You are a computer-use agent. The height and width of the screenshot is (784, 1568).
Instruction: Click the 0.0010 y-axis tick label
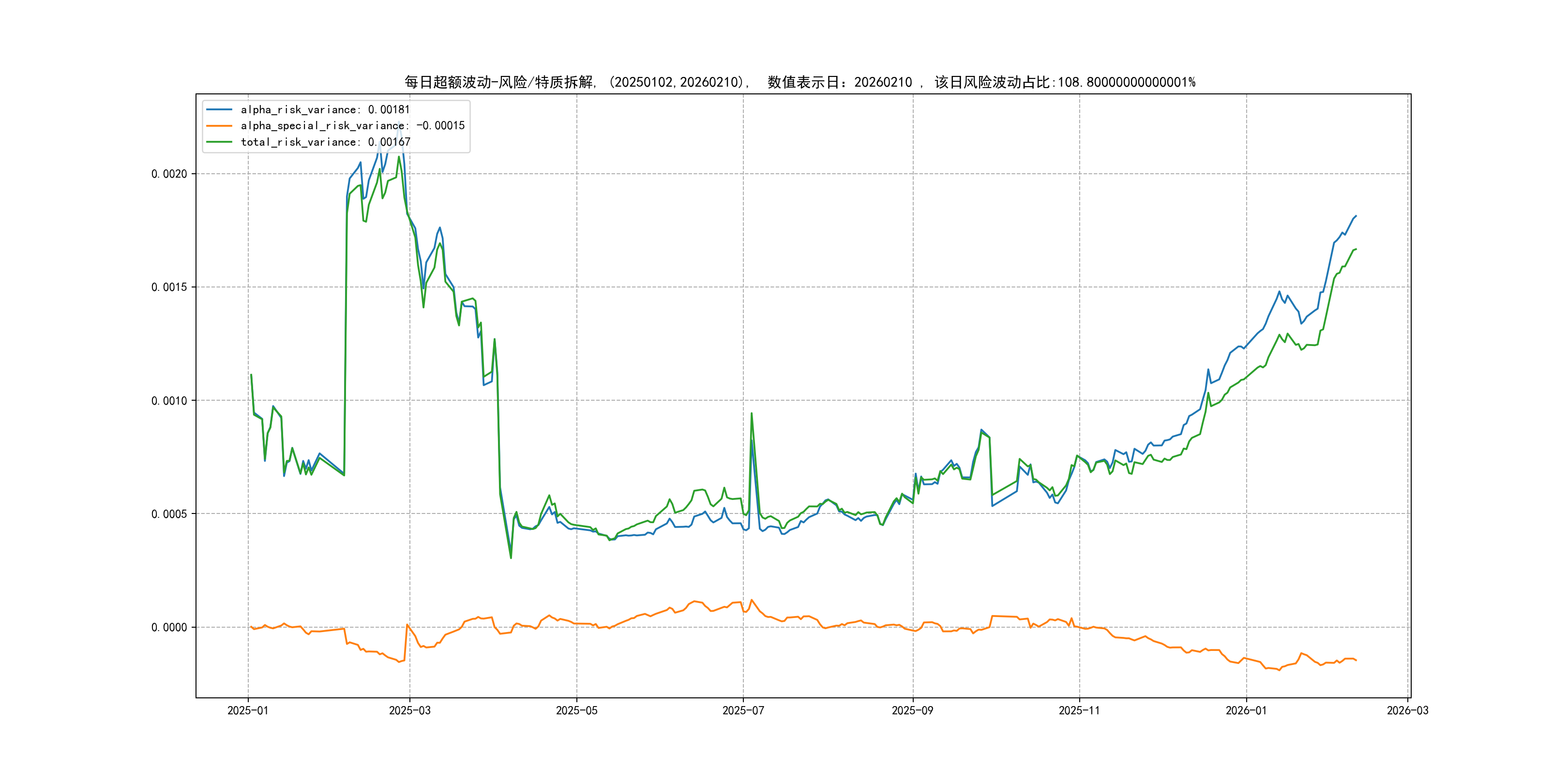pyautogui.click(x=169, y=401)
